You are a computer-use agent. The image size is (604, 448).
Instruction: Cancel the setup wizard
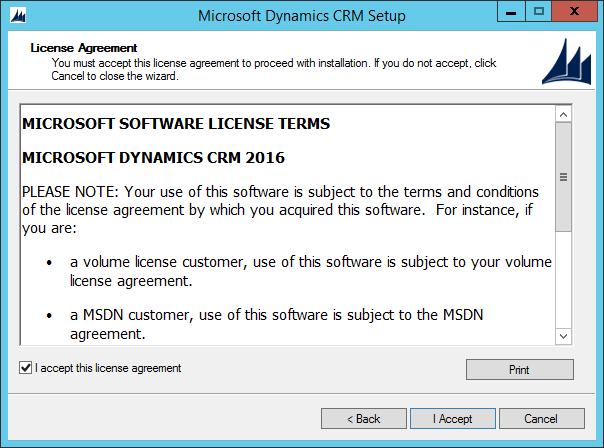[x=542, y=419]
